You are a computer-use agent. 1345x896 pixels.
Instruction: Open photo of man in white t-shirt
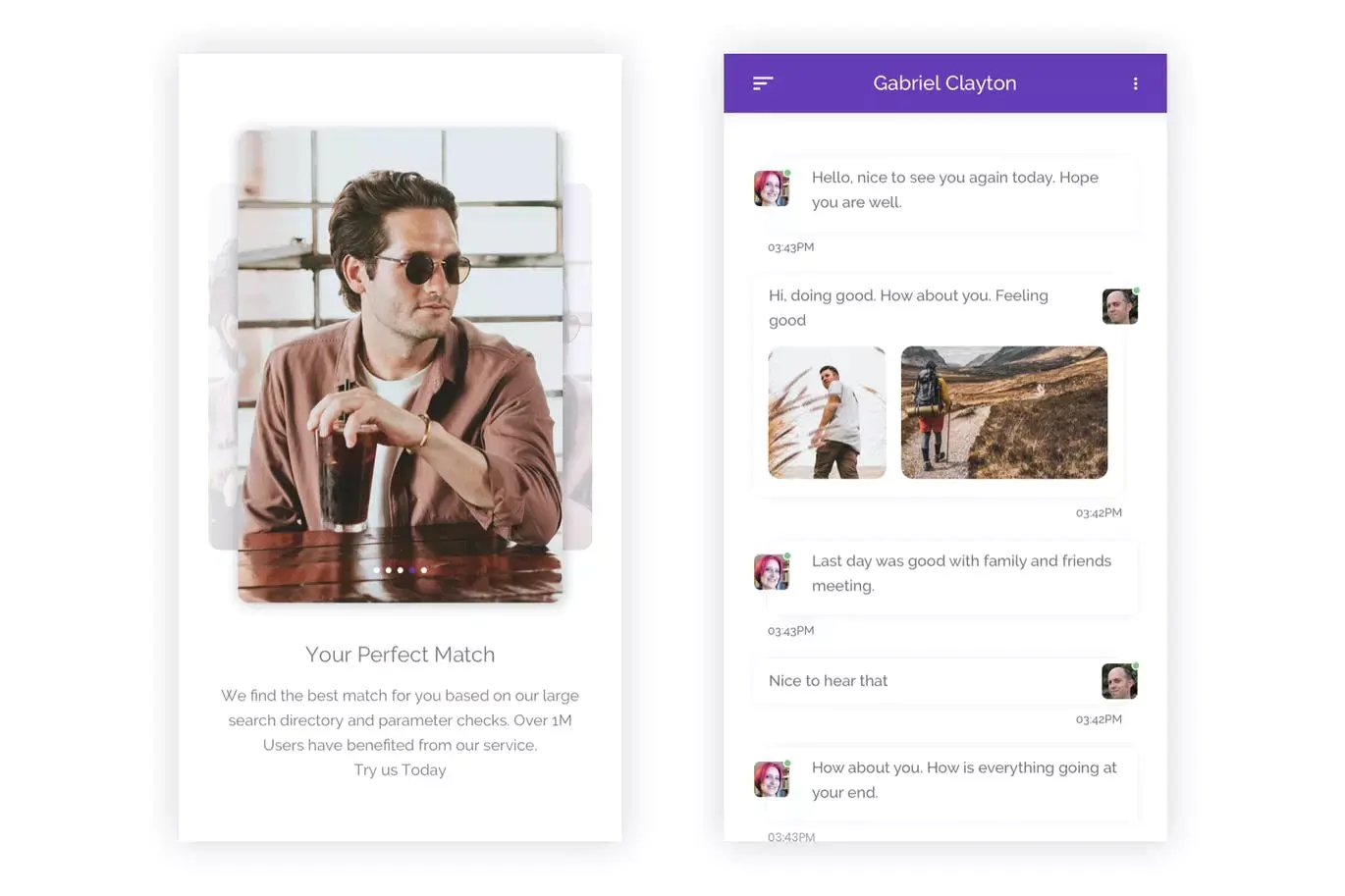[827, 412]
